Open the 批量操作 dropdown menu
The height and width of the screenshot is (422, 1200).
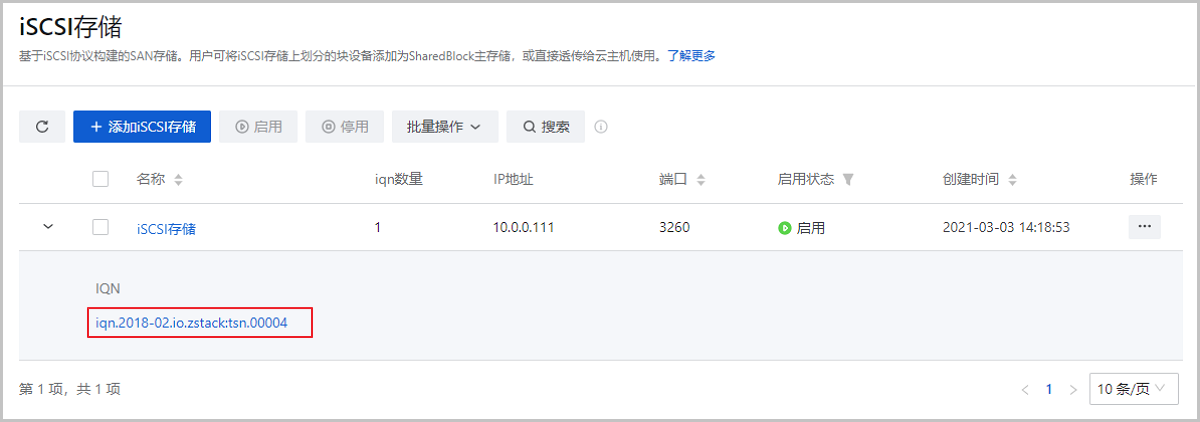click(444, 127)
